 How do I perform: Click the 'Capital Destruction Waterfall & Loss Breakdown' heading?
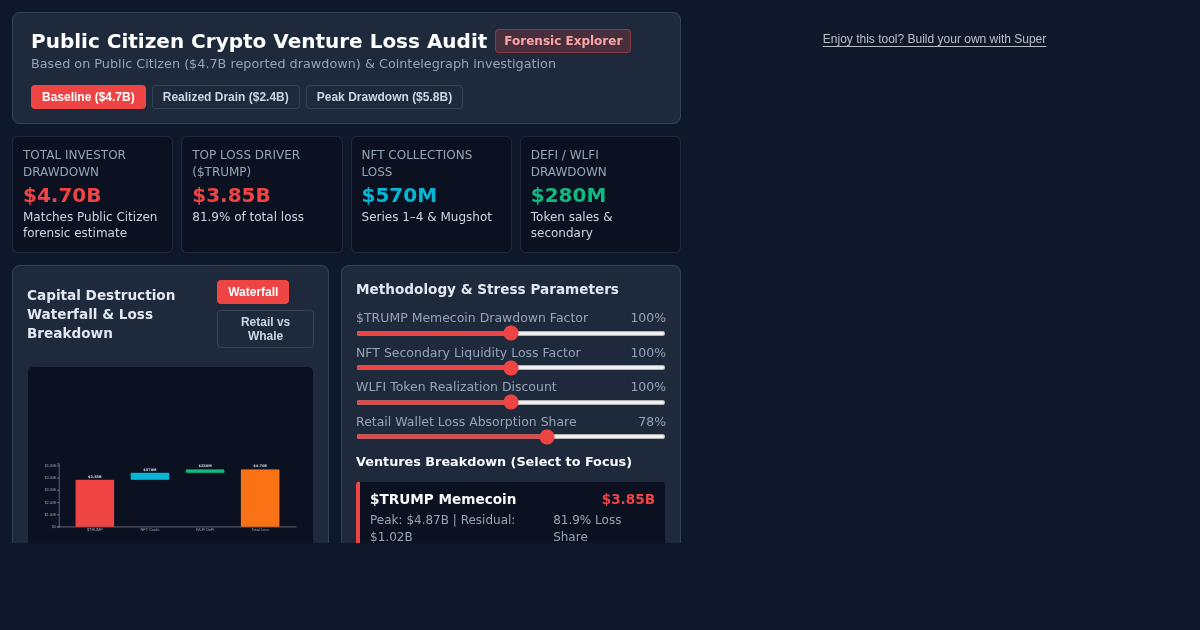tap(101, 314)
